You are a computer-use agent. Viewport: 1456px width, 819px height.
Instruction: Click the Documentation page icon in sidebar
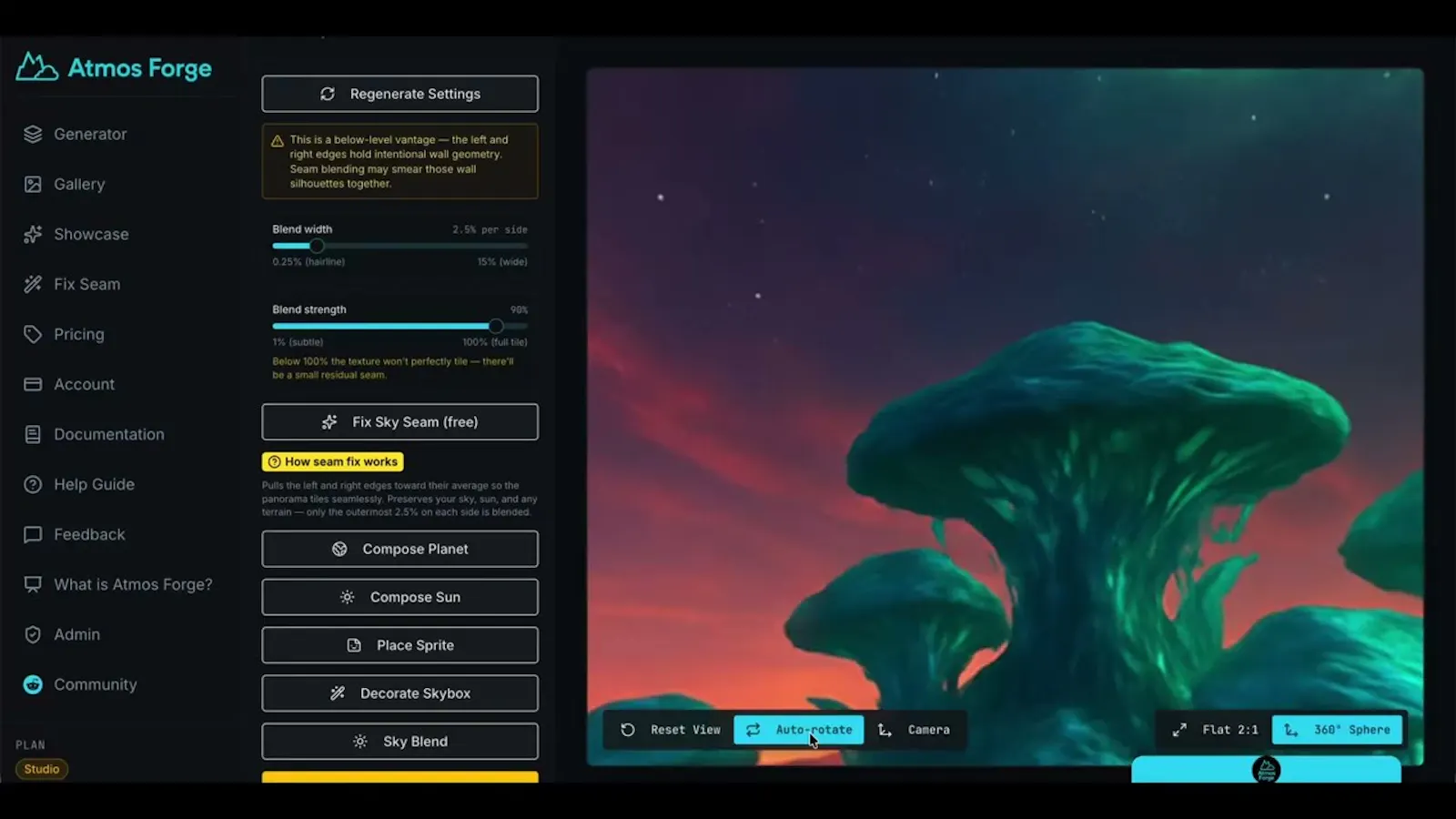tap(33, 434)
